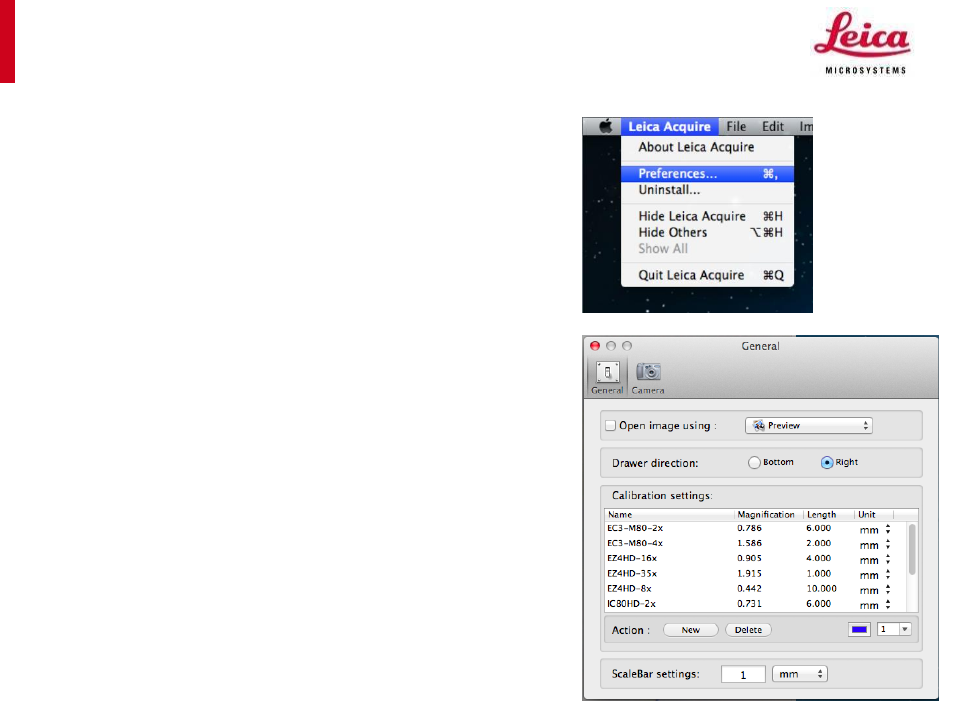Select the EZ4HD-8x calibration row

coord(754,589)
